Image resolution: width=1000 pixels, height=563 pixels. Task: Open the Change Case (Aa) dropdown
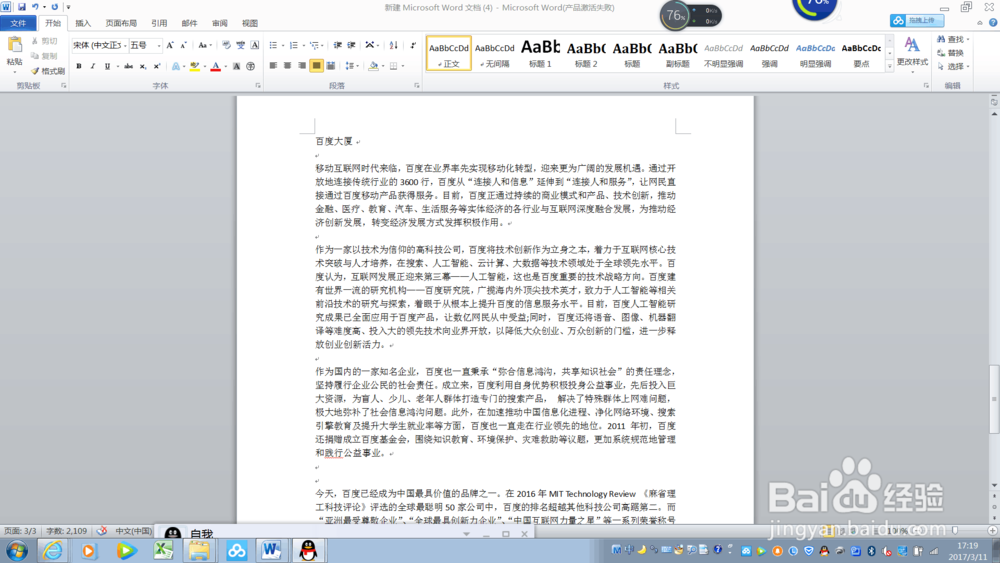tap(204, 45)
